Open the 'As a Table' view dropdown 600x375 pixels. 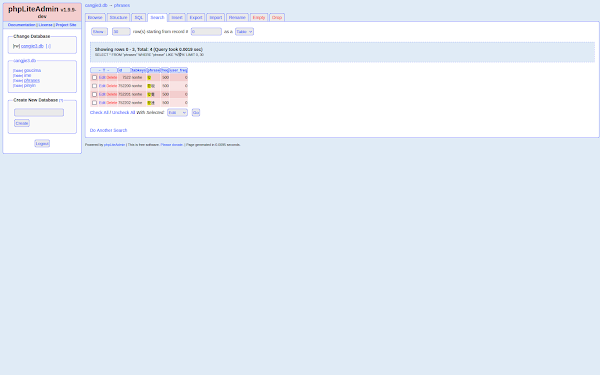244,32
